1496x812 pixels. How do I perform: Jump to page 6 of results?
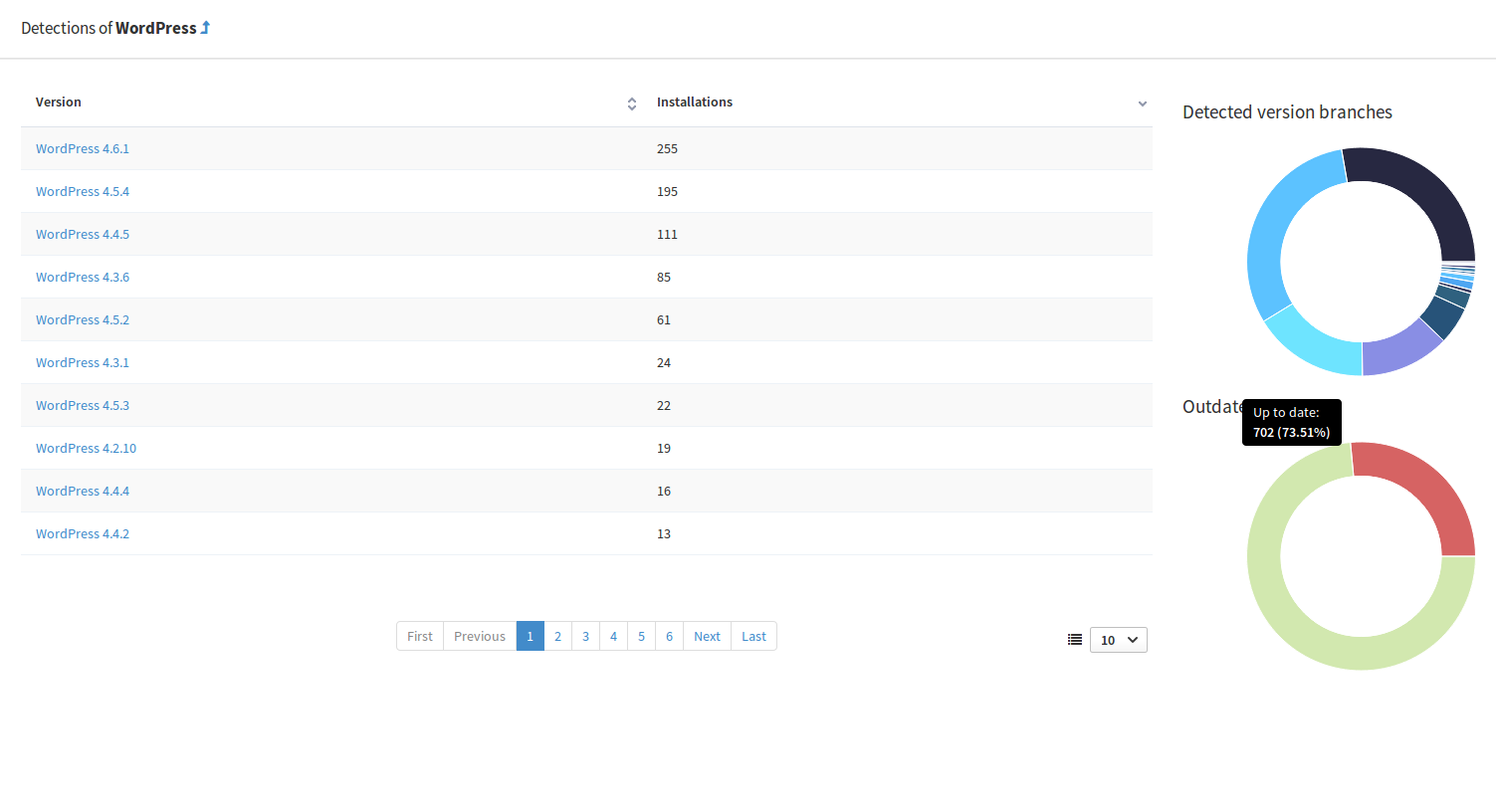[669, 637]
